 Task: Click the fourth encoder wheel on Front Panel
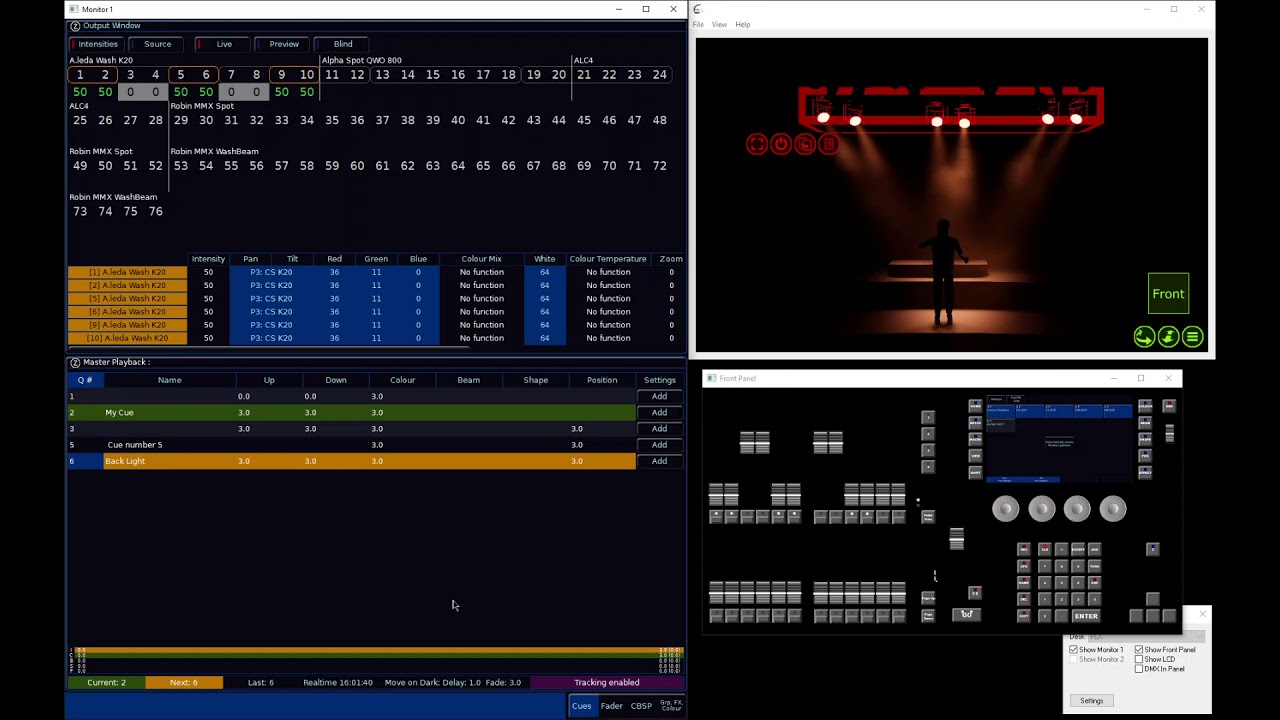(x=1113, y=509)
